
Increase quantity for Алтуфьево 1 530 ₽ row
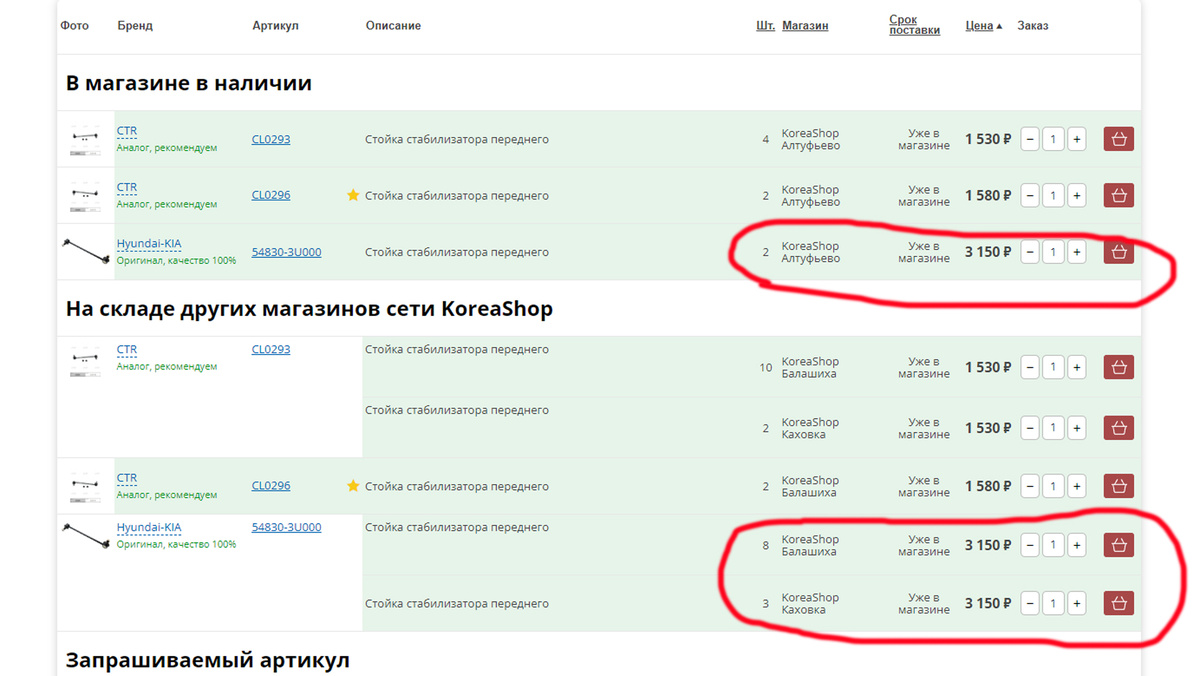pos(1077,140)
